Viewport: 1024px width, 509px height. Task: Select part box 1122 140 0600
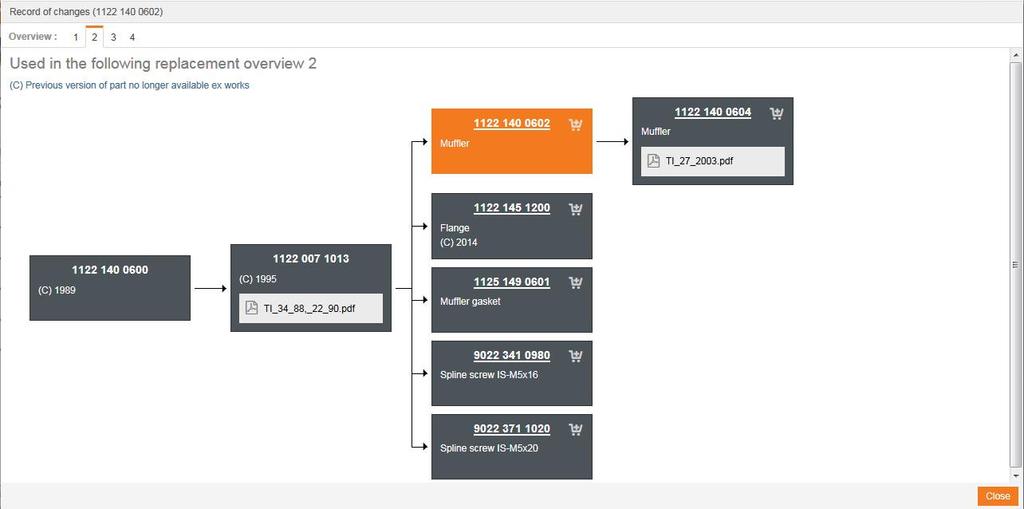(x=110, y=288)
